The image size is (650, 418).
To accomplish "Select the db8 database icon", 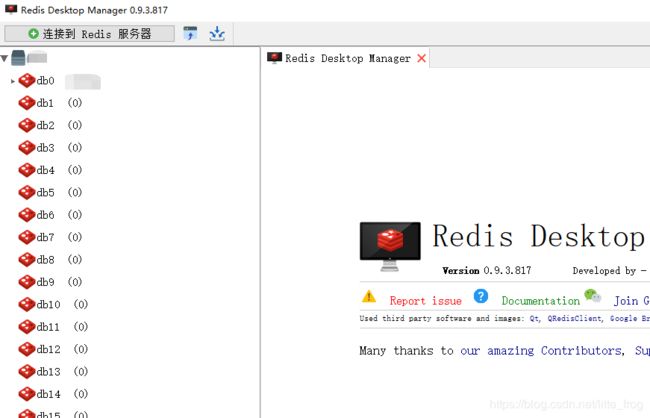I will 27,260.
